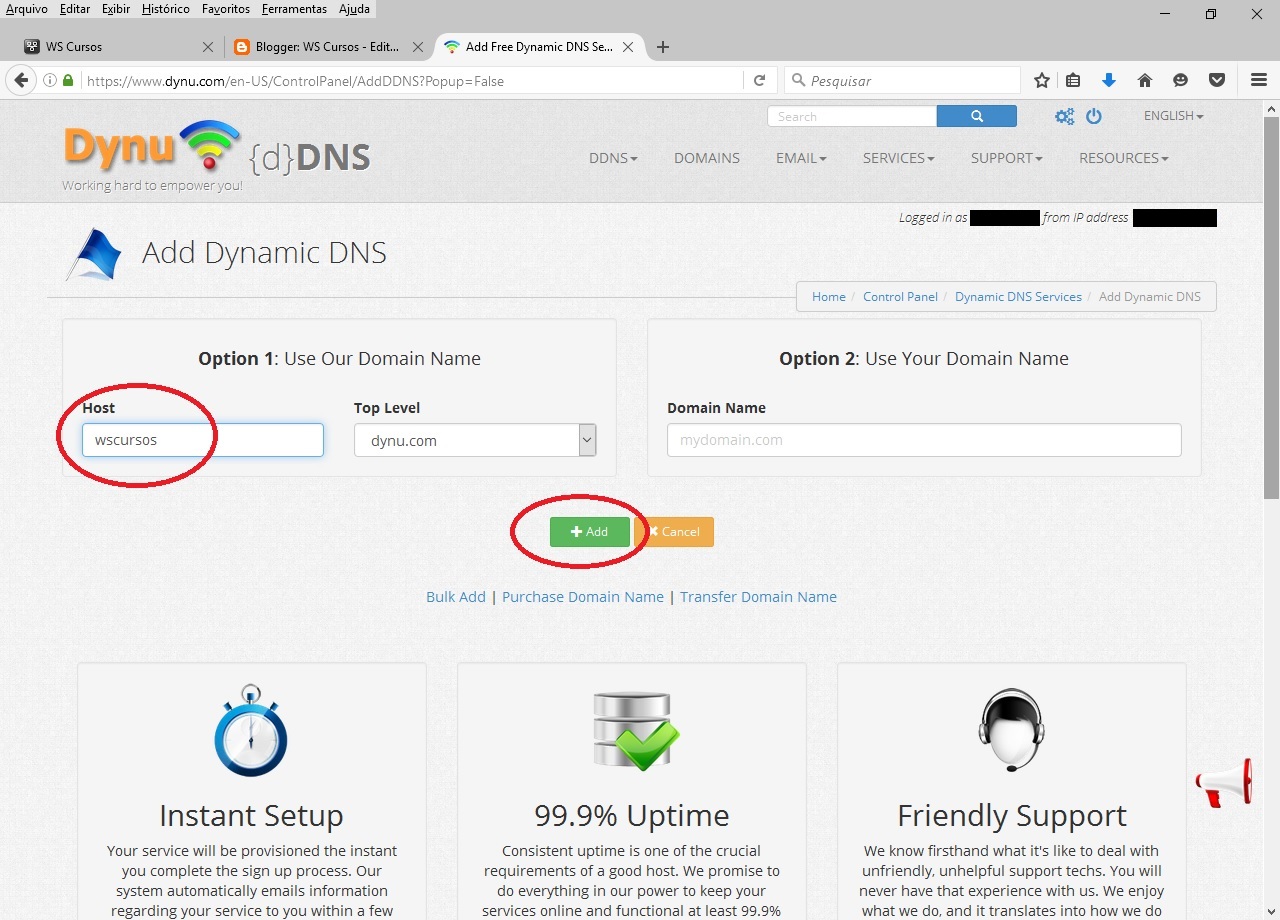The width and height of the screenshot is (1280, 920).
Task: Click the Dynu logo
Action: [x=152, y=147]
